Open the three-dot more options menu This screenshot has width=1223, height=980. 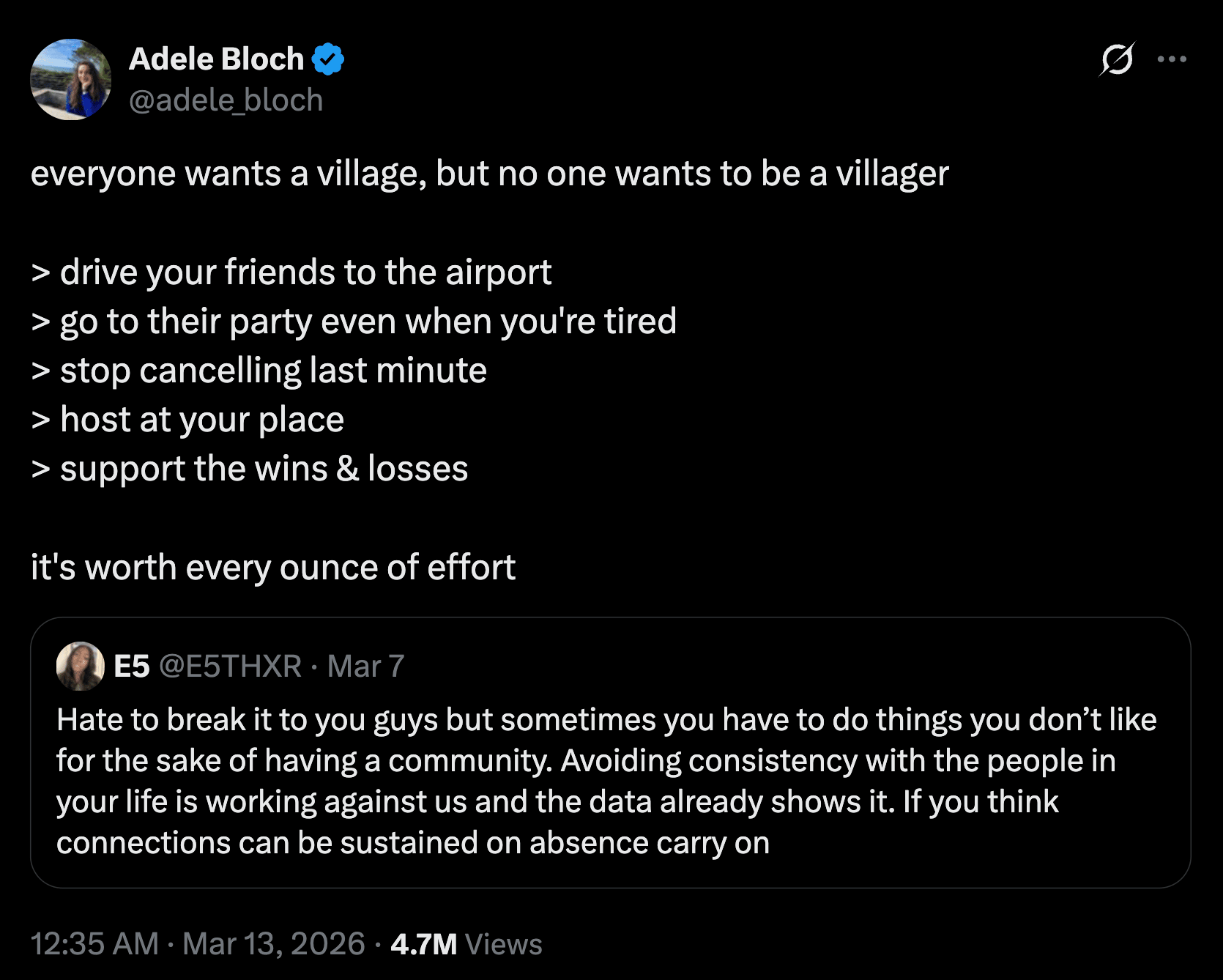1172,59
